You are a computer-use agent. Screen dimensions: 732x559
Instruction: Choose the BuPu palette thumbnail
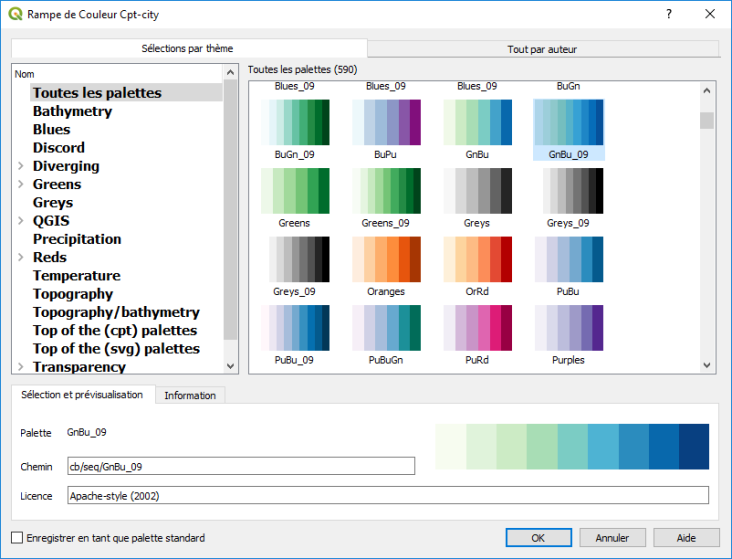click(386, 122)
